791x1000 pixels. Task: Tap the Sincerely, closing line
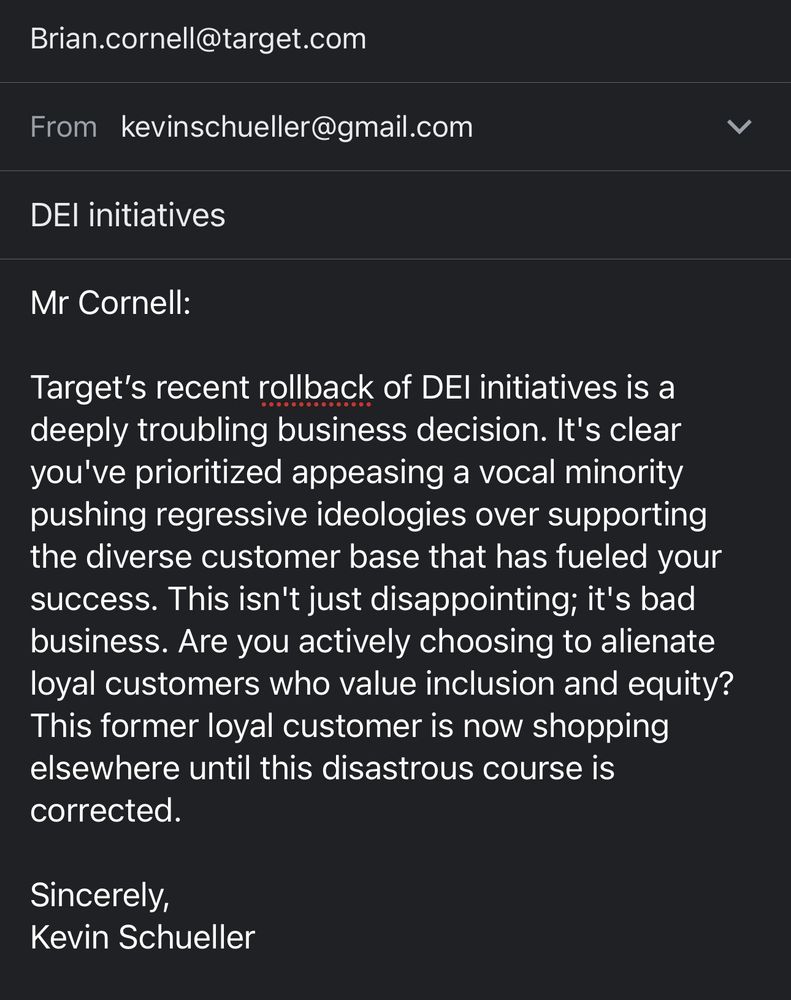(x=100, y=895)
